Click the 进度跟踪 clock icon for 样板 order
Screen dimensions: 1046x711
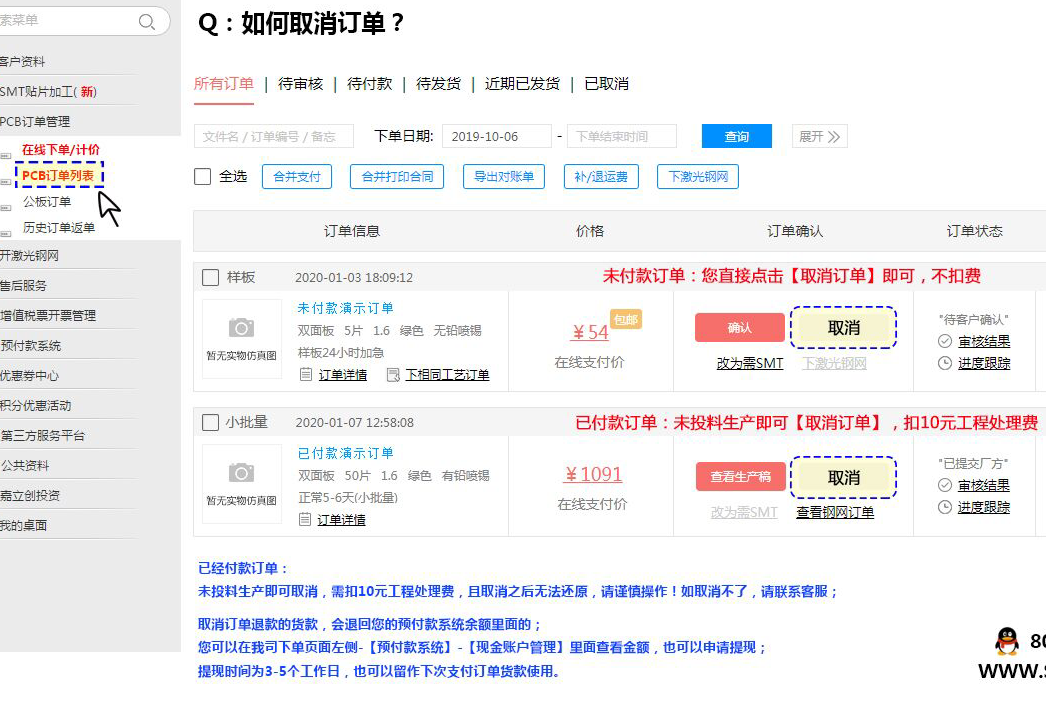(x=945, y=363)
